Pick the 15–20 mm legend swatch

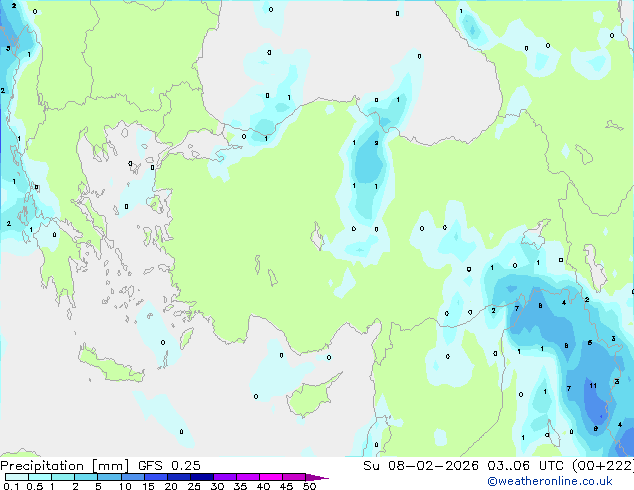click(155, 477)
